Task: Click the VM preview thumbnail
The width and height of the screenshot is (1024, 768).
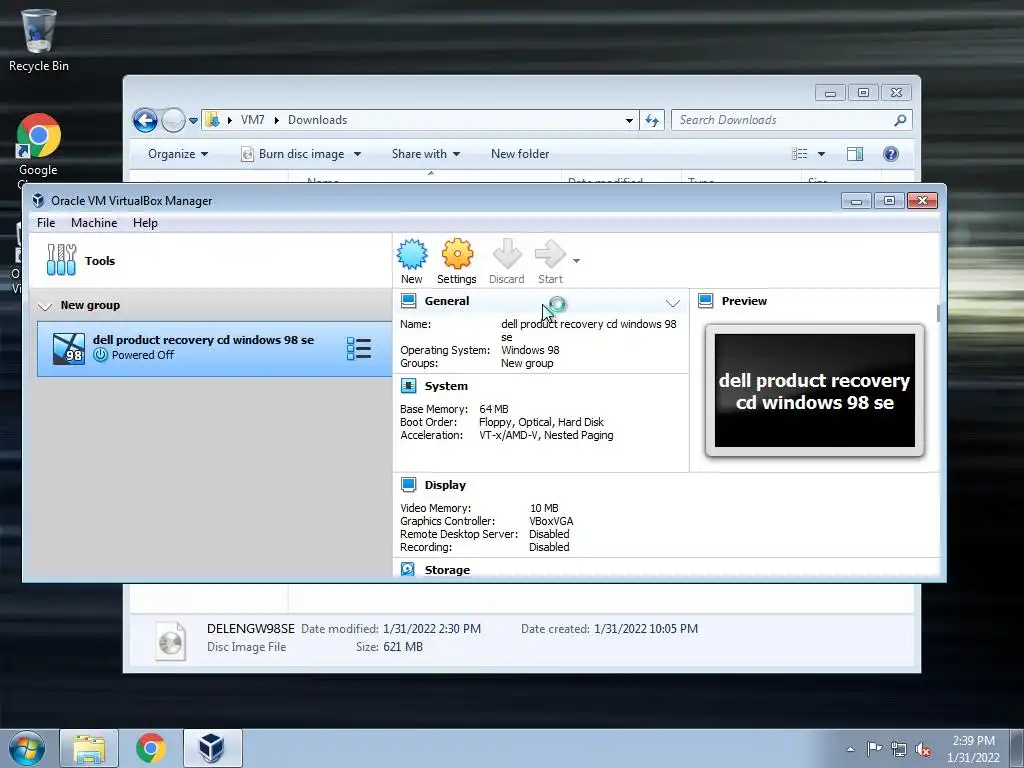Action: tap(814, 391)
